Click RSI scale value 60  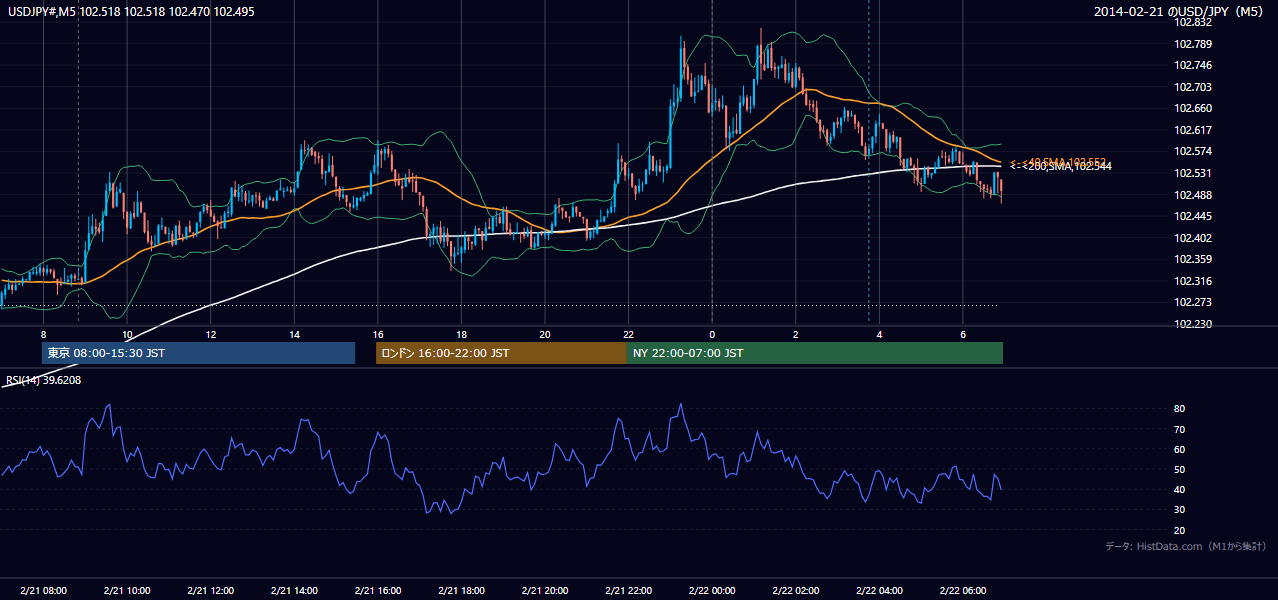[x=1180, y=449]
